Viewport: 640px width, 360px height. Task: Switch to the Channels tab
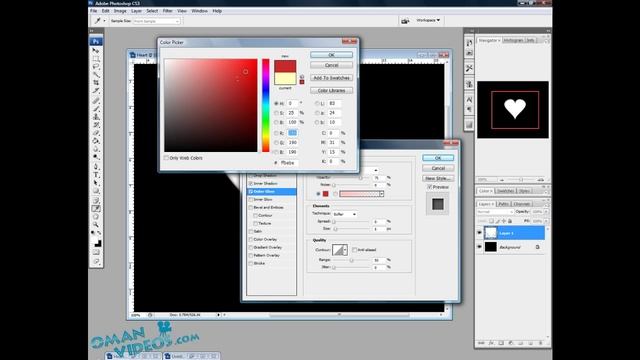click(x=522, y=204)
